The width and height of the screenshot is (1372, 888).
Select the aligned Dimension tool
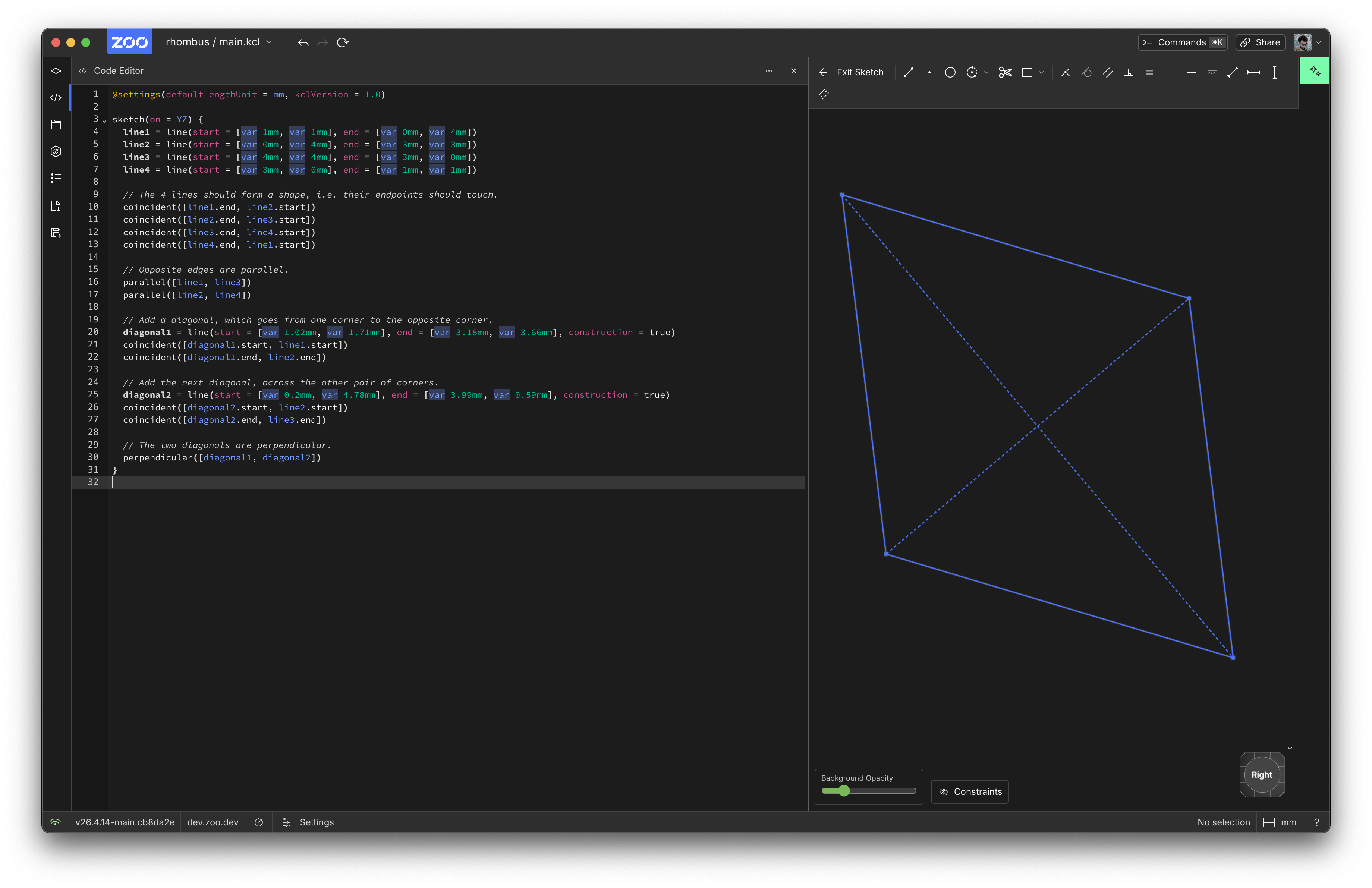[1233, 72]
